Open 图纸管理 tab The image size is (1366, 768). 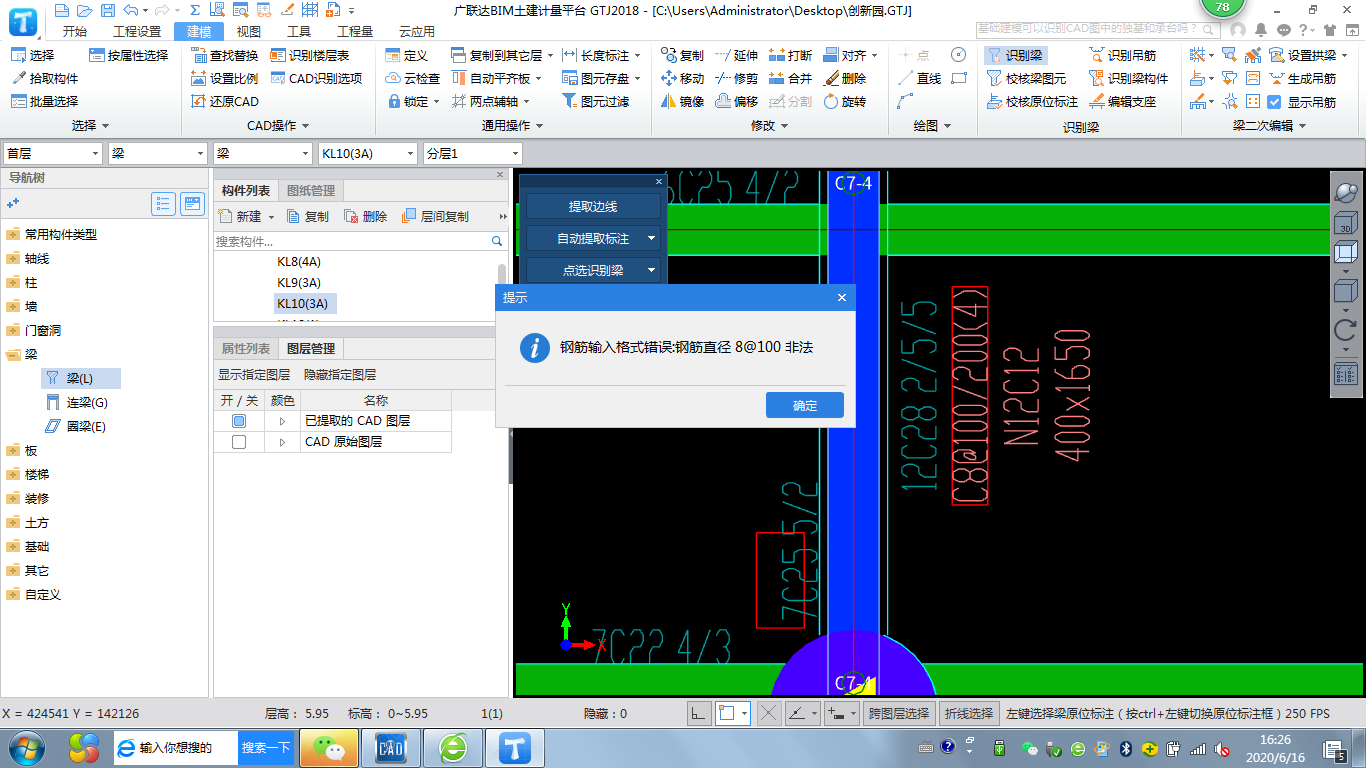click(311, 190)
